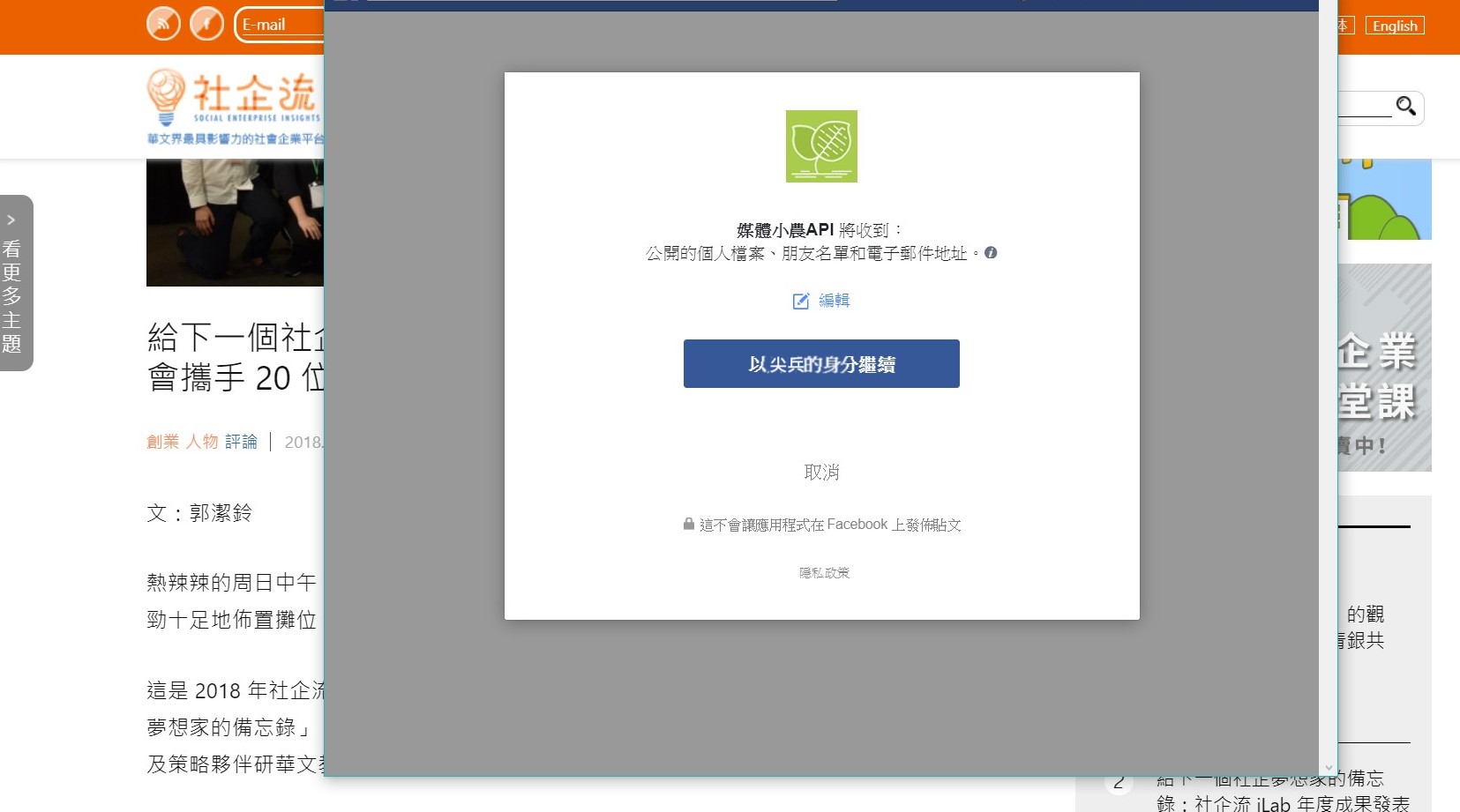This screenshot has height=812, width=1460.
Task: Click the E-mail input field
Action: 281,25
